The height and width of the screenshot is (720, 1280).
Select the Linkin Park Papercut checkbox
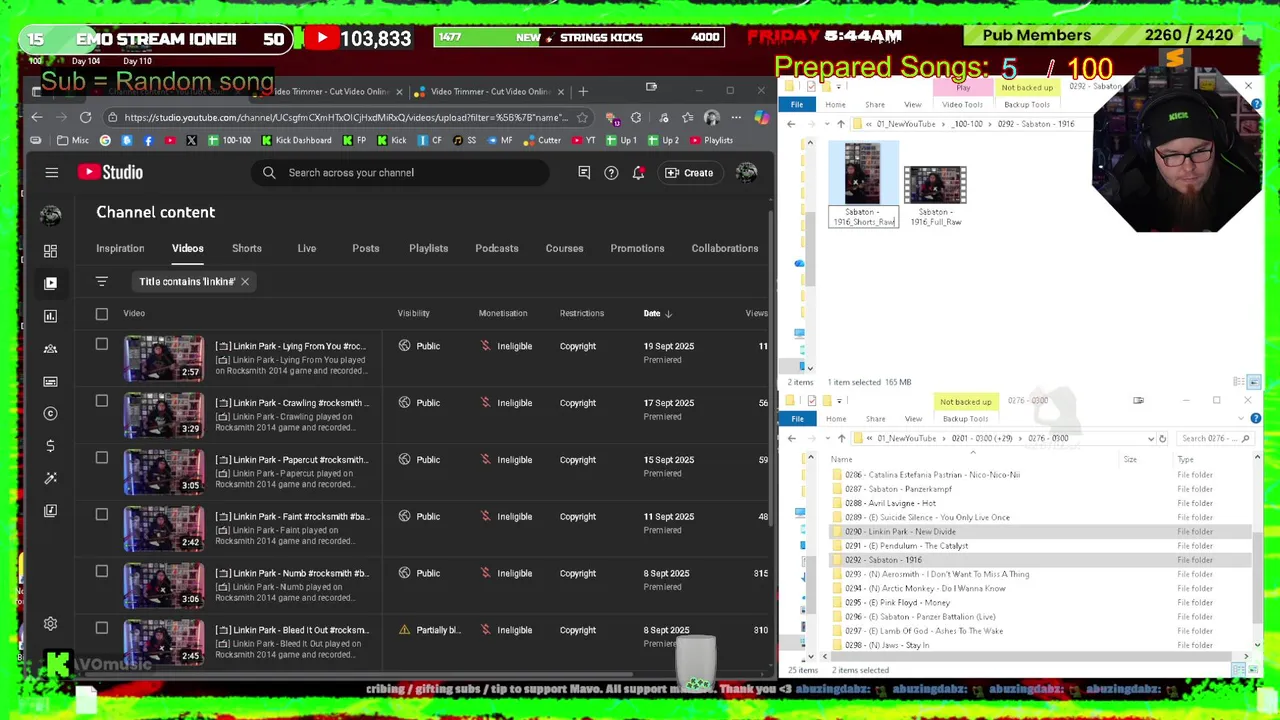pos(101,458)
